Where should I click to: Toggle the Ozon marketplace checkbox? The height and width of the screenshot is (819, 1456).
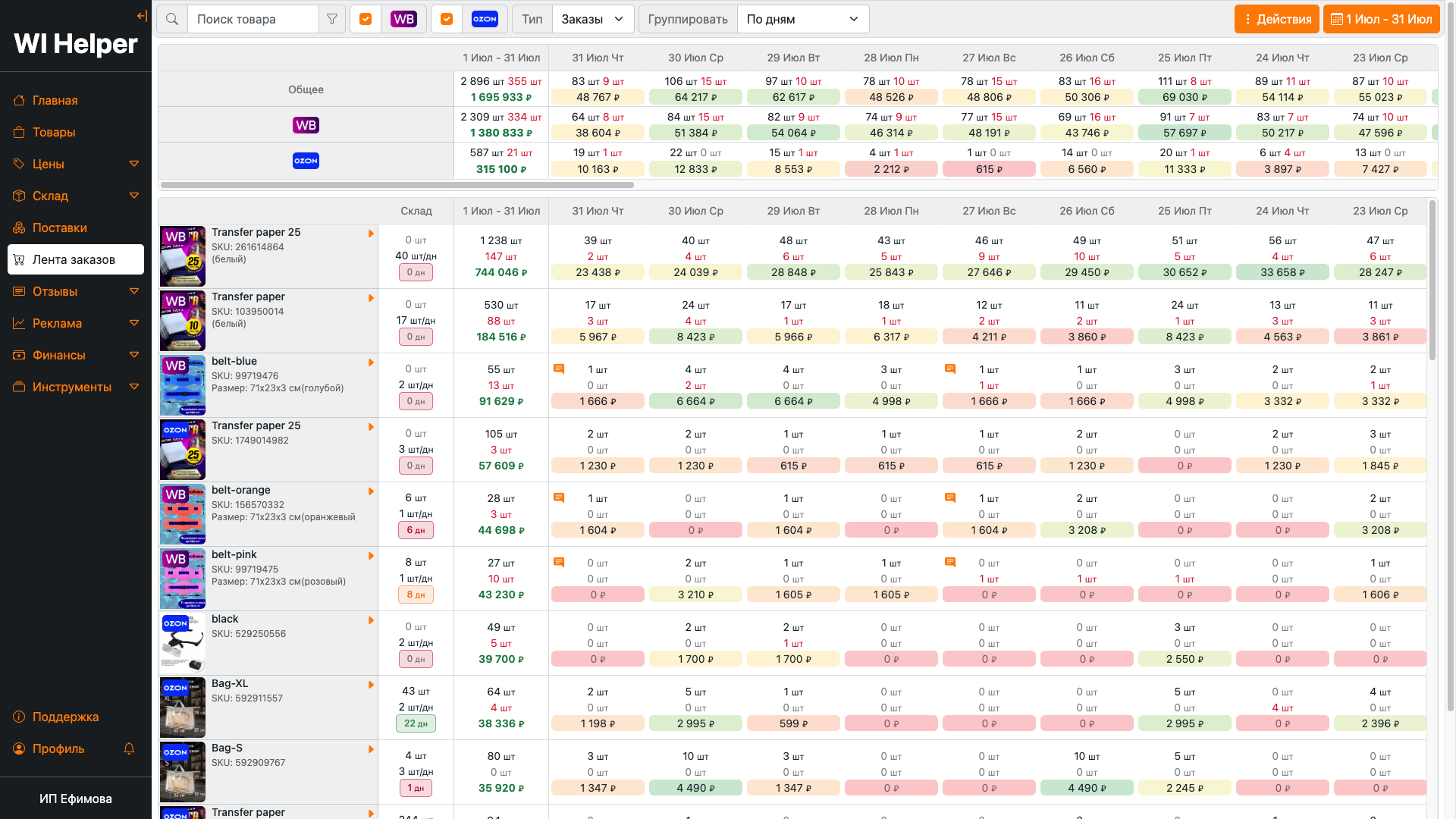click(x=447, y=19)
